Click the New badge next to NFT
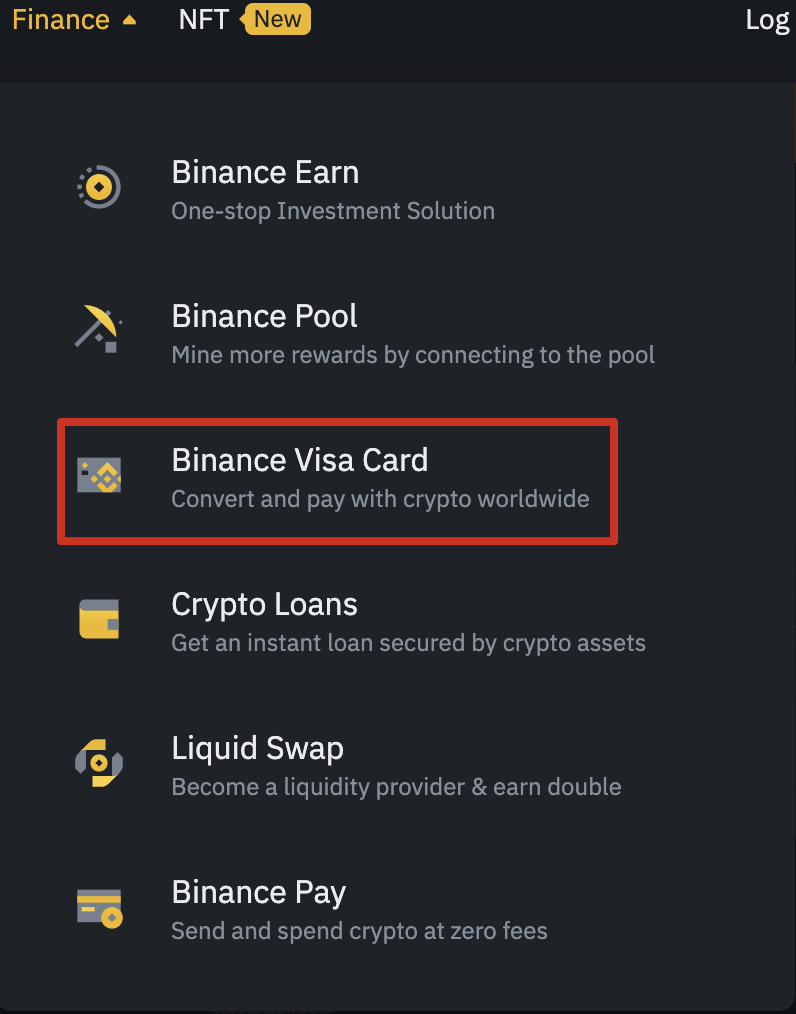The height and width of the screenshot is (1014, 796). [276, 18]
